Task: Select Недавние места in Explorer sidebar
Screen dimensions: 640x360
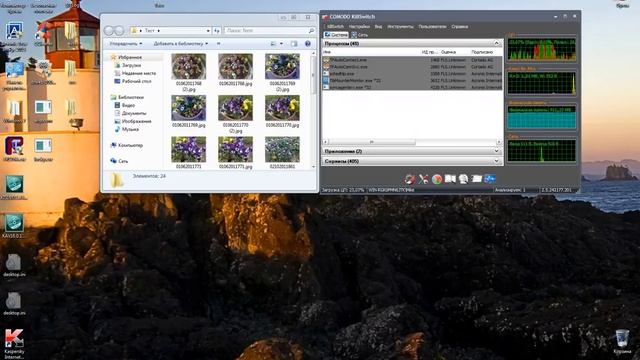Action: [135, 73]
